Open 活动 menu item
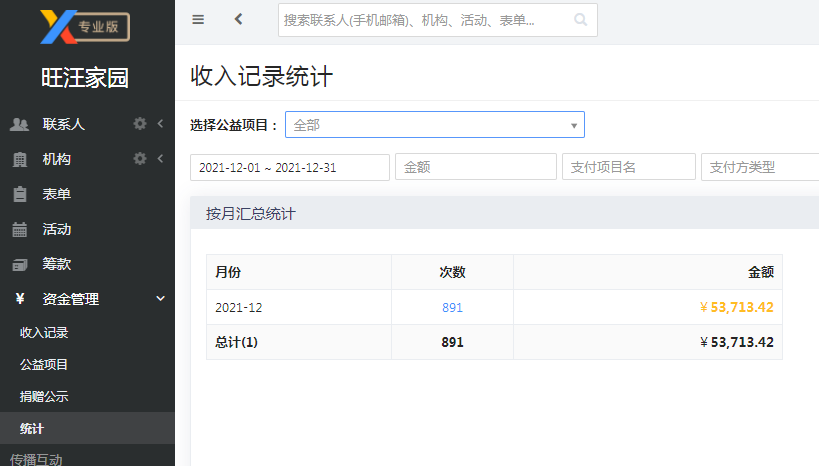The width and height of the screenshot is (819, 466). [56, 229]
